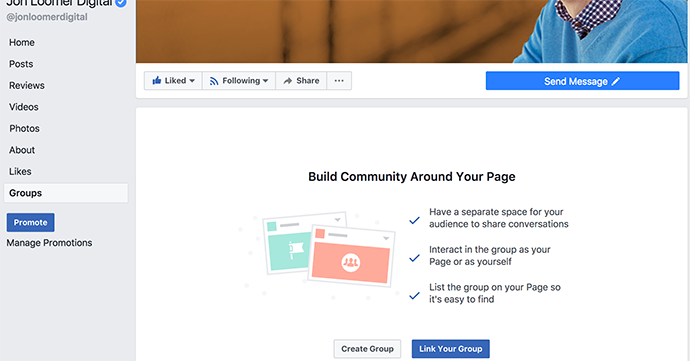Open Manage Promotions link
This screenshot has height=361, width=690.
click(49, 243)
